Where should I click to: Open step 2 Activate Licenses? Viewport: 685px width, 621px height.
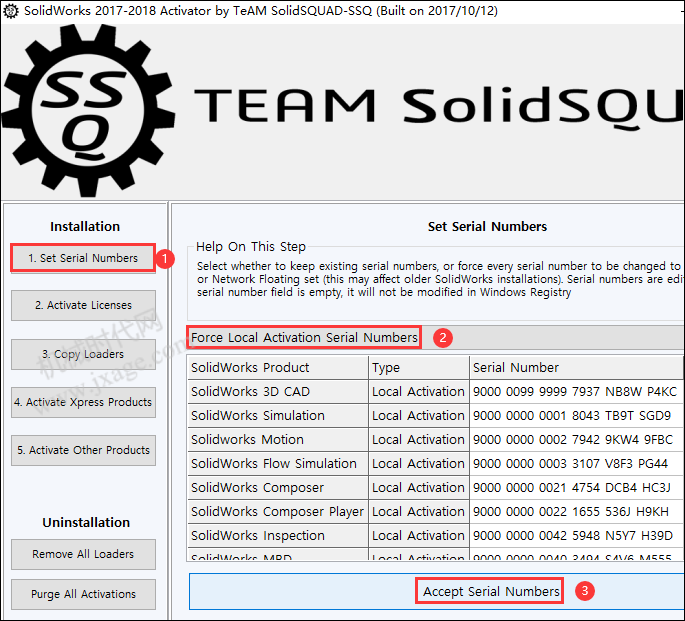click(x=83, y=305)
